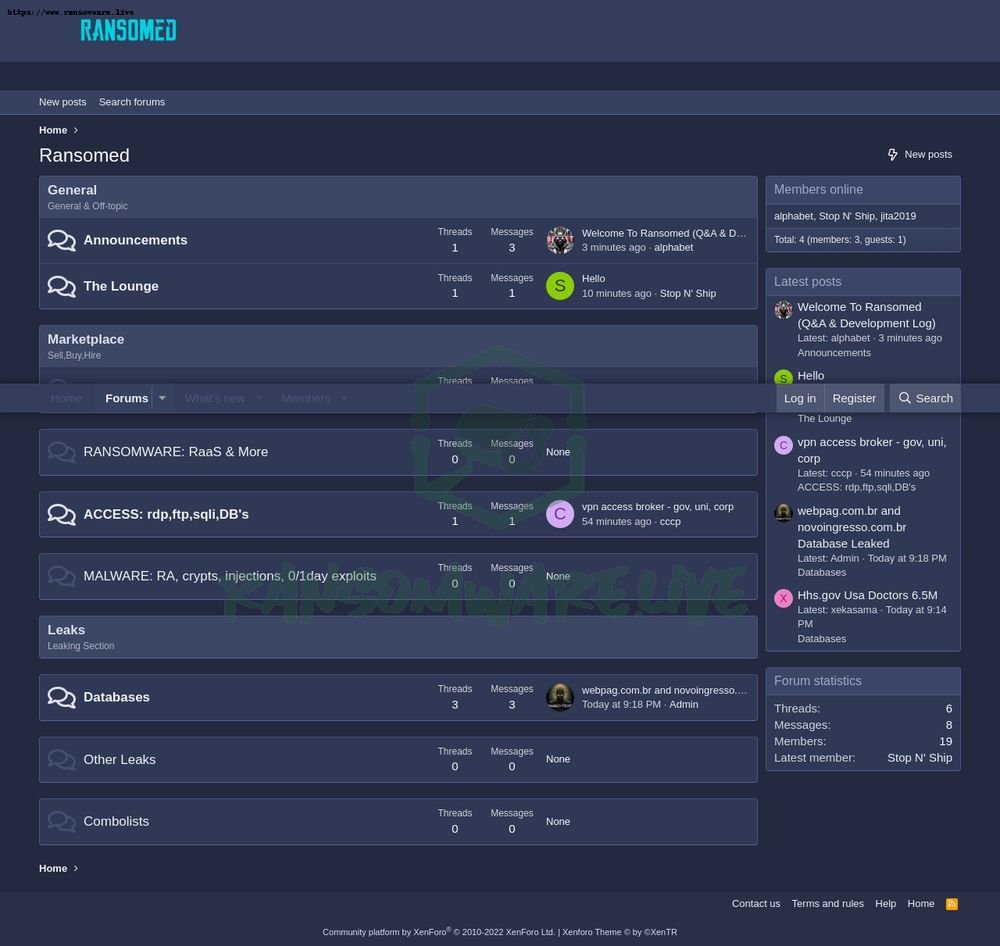Open the Terms and rules link

[x=828, y=903]
